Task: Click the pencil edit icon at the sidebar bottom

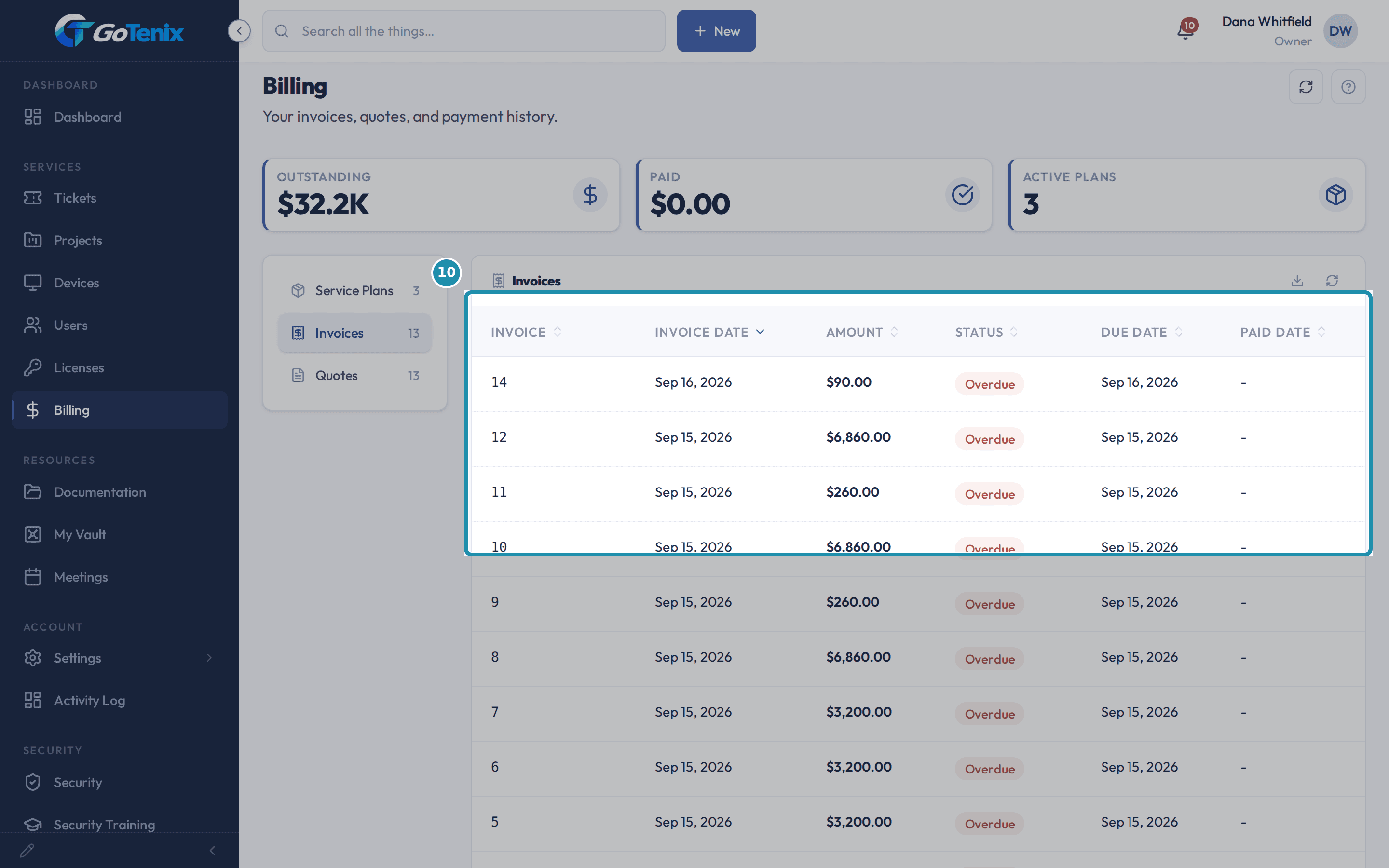Action: (x=27, y=850)
